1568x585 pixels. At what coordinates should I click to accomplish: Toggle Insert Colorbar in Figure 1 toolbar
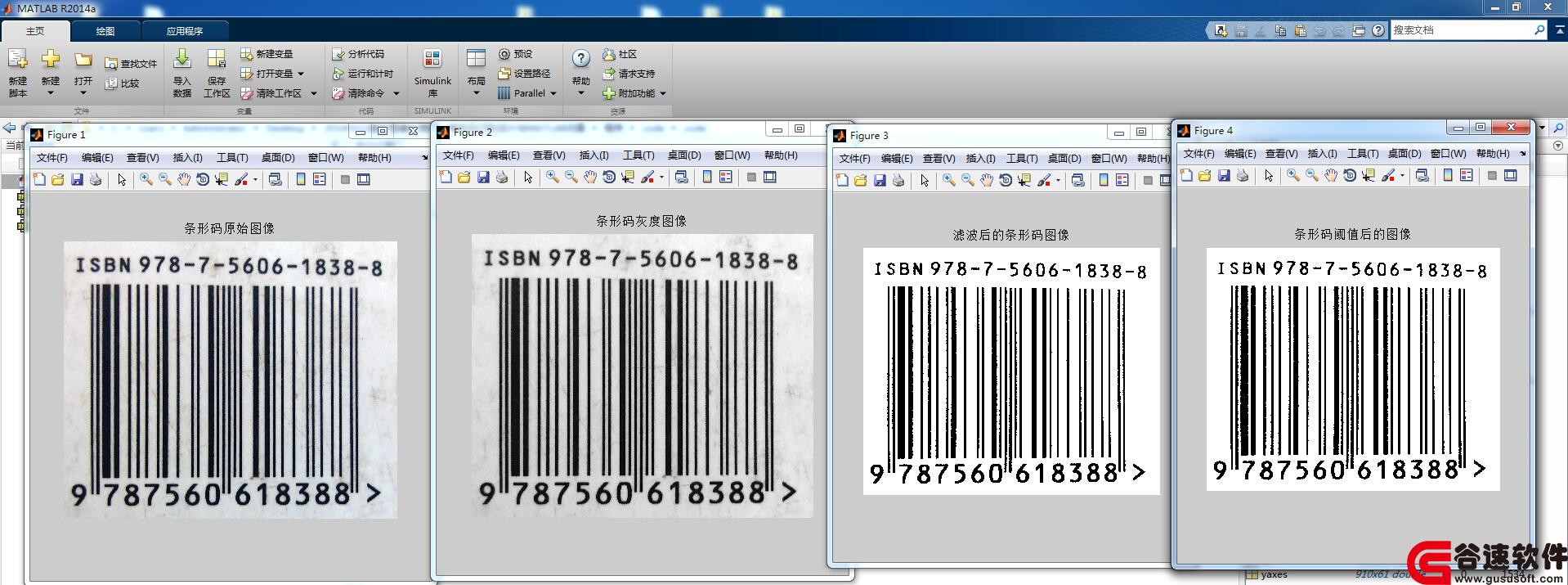pyautogui.click(x=301, y=179)
